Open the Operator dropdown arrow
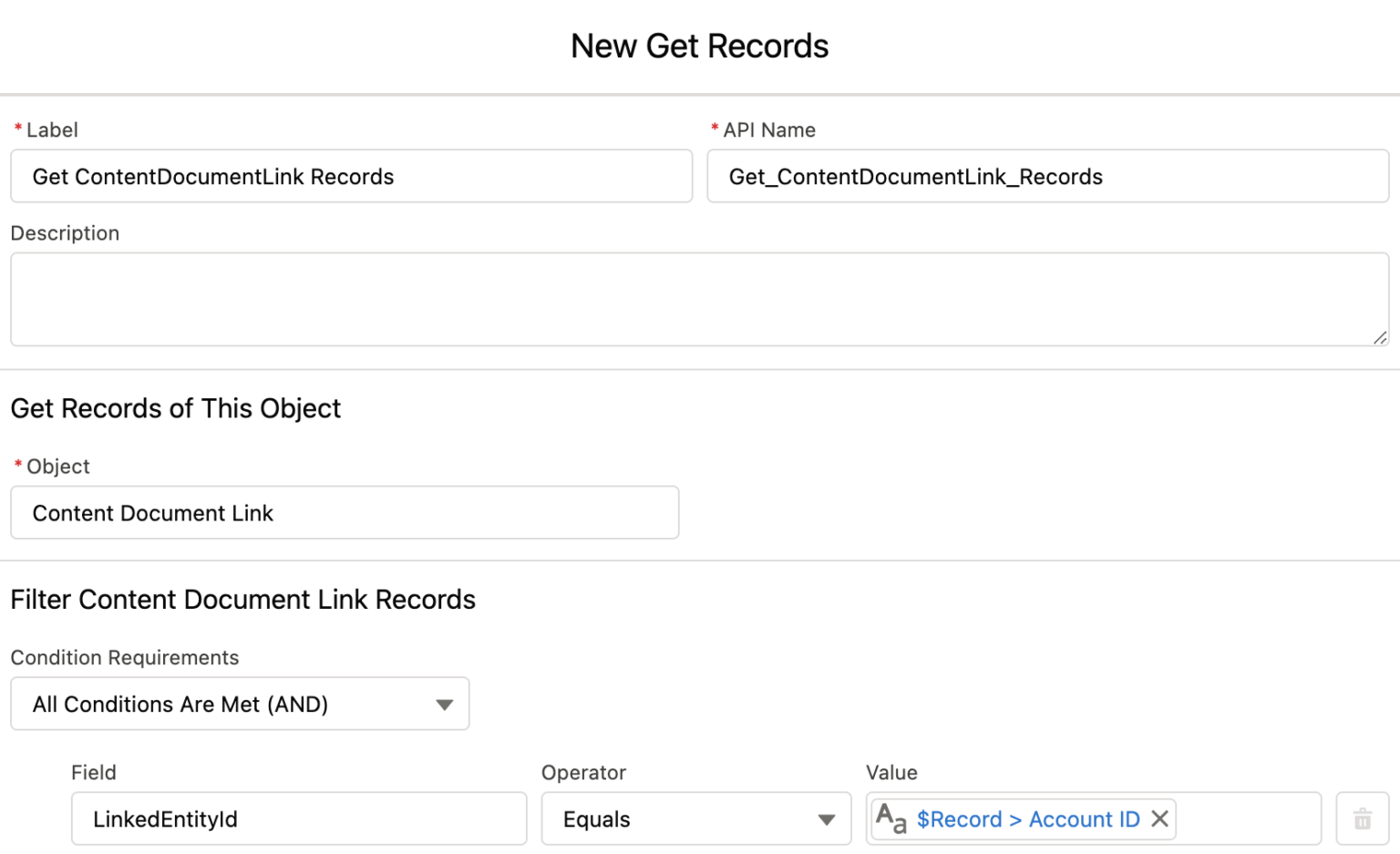This screenshot has width=1400, height=854. tap(828, 818)
